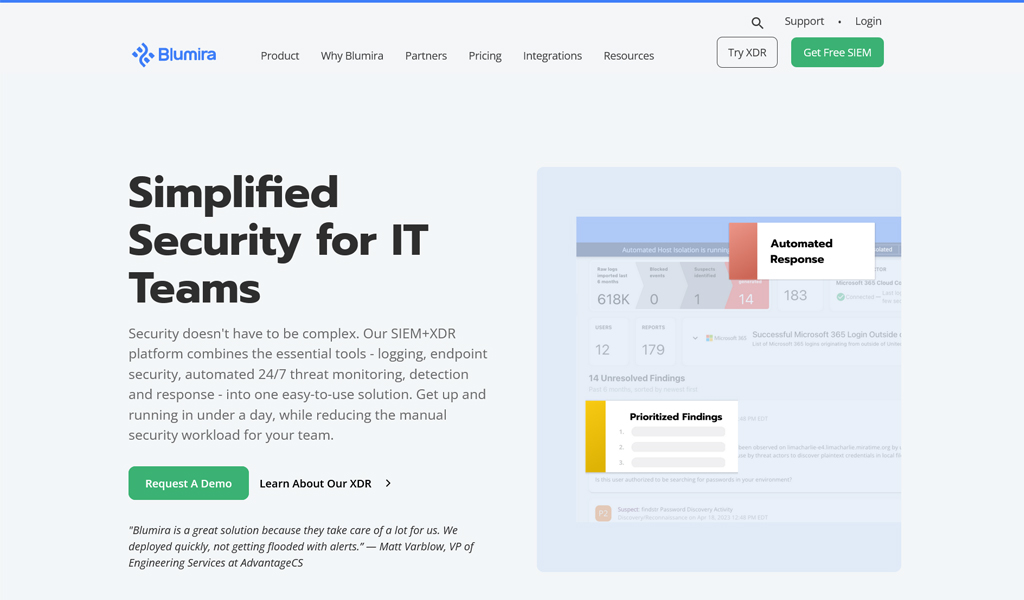
Task: Click the Get Free SIEM button
Action: pyautogui.click(x=837, y=53)
